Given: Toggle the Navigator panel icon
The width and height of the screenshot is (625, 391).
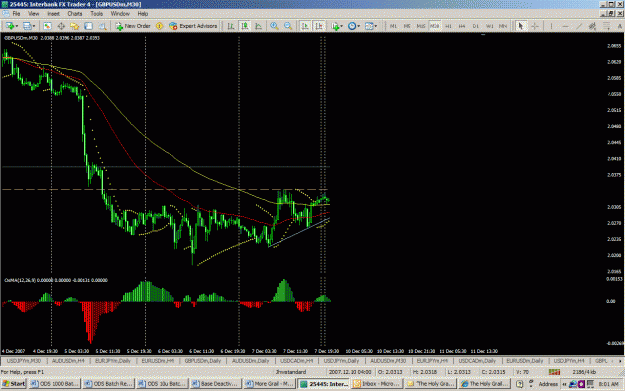Looking at the screenshot, I should [75, 26].
